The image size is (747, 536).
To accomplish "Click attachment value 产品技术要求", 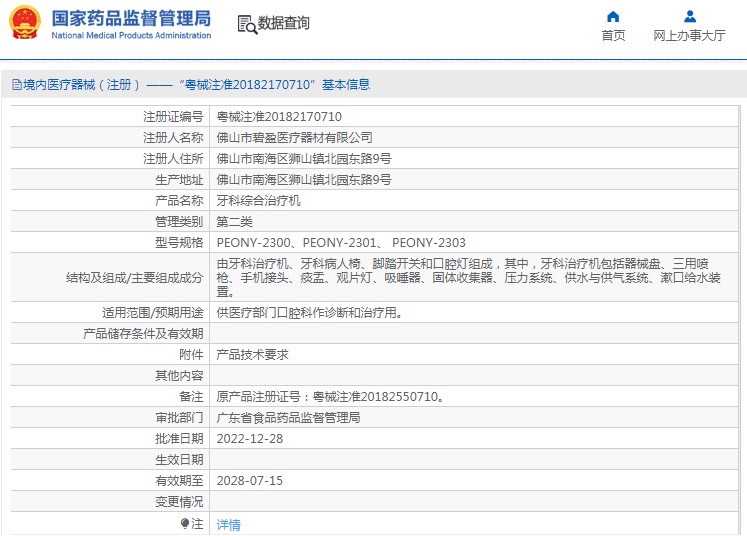I will 252,354.
